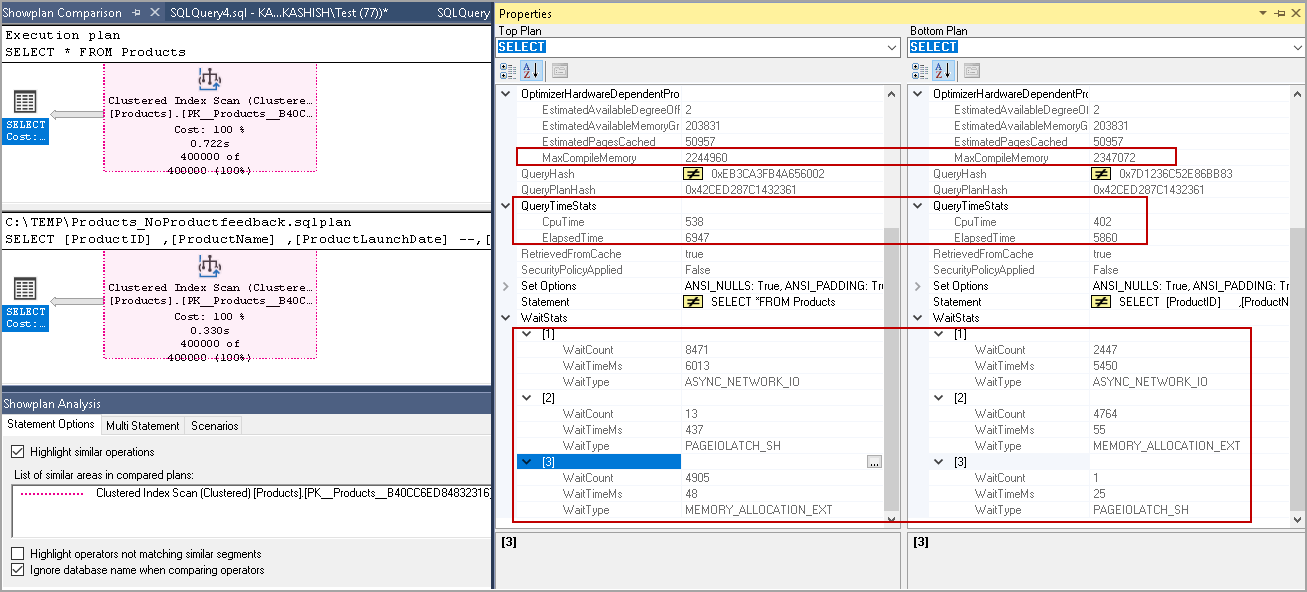Screen dimensions: 1307x592
Task: Open Property Pages for the Bottom Plan
Action: tap(971, 71)
